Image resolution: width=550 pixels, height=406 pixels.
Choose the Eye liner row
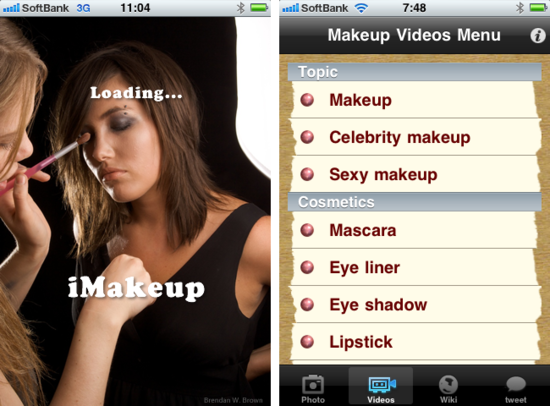[415, 268]
